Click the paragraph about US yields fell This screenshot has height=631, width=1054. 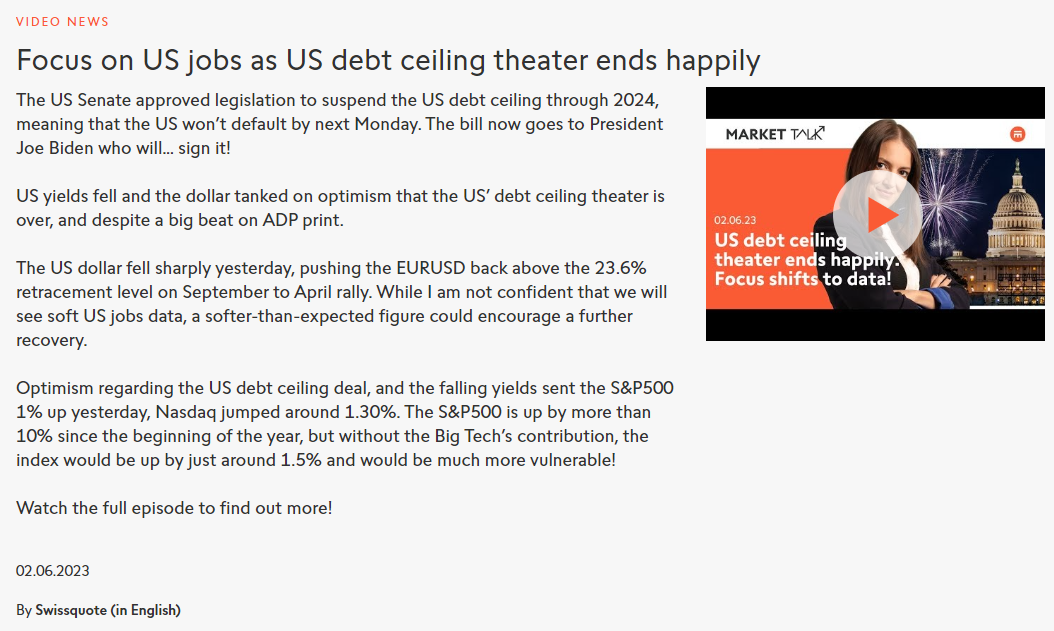340,208
